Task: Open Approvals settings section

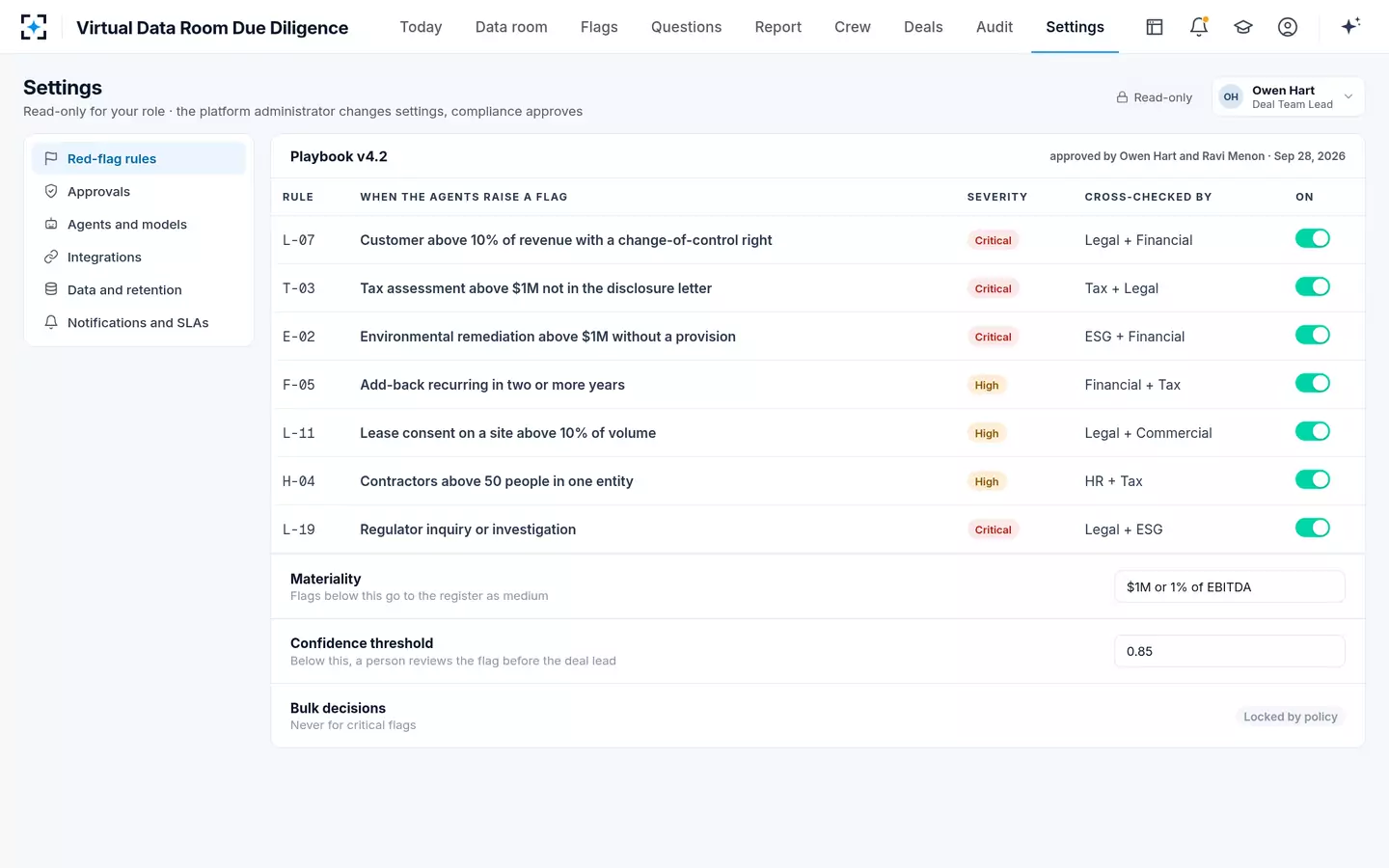Action: pyautogui.click(x=139, y=191)
